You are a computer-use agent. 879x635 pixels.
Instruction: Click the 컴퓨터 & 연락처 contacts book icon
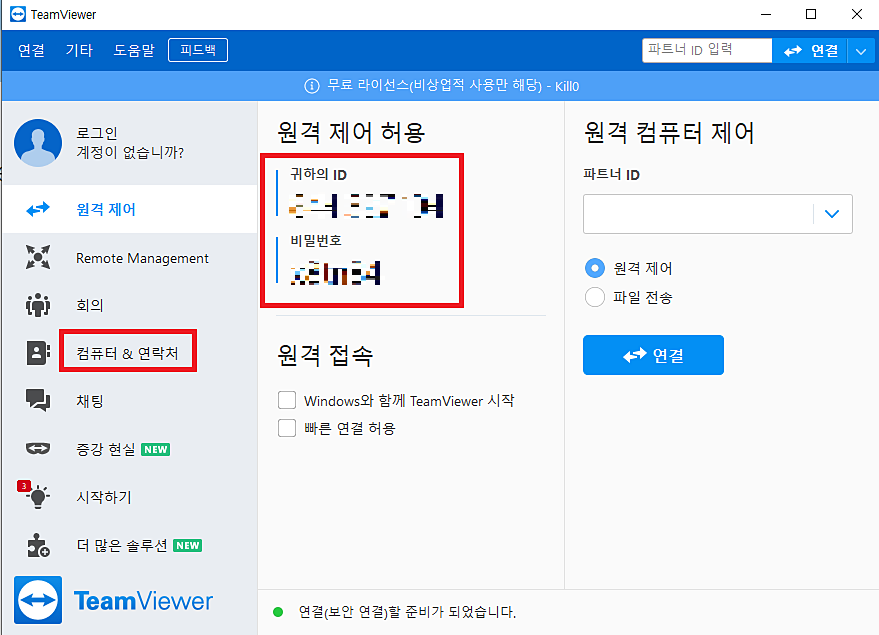tap(38, 353)
